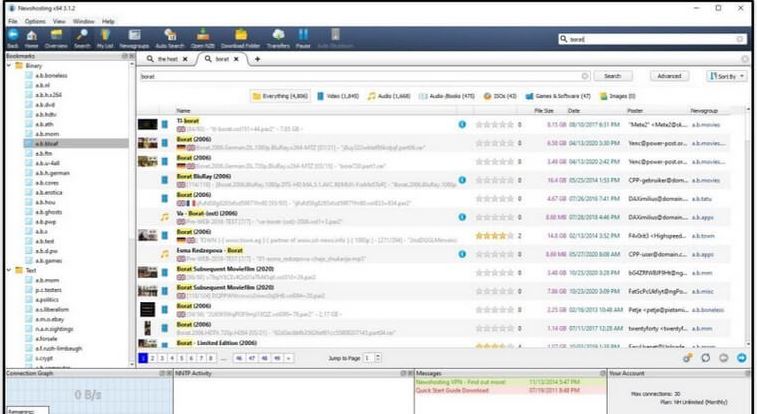Open the Sort By dropdown
The width and height of the screenshot is (757, 414).
coord(727,76)
